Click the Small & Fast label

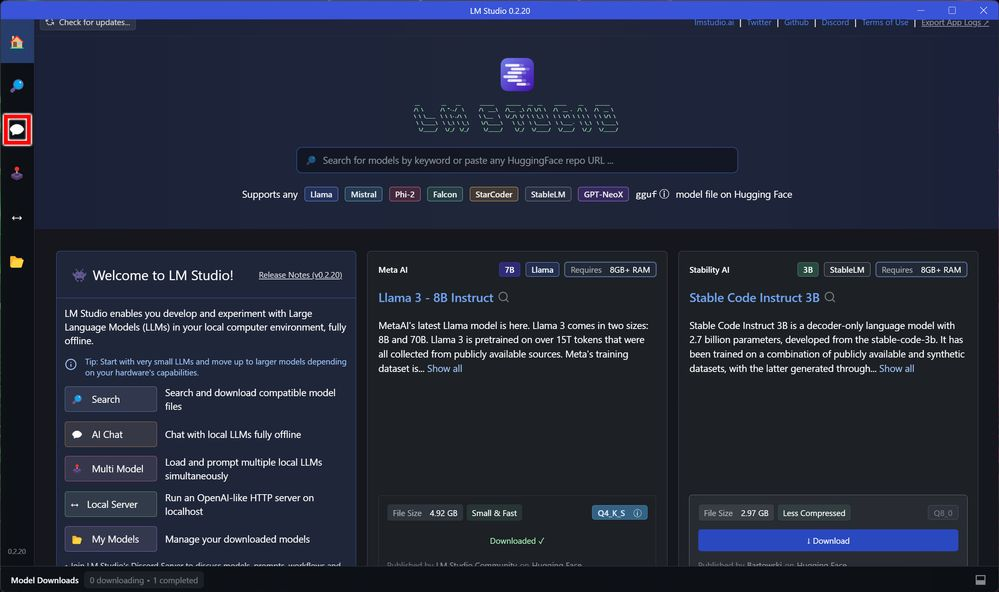point(494,513)
